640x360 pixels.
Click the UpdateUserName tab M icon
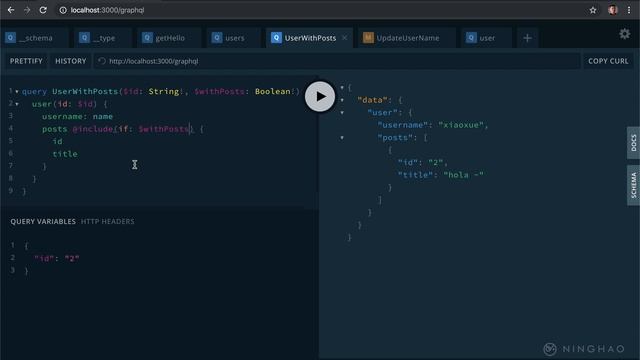point(368,38)
